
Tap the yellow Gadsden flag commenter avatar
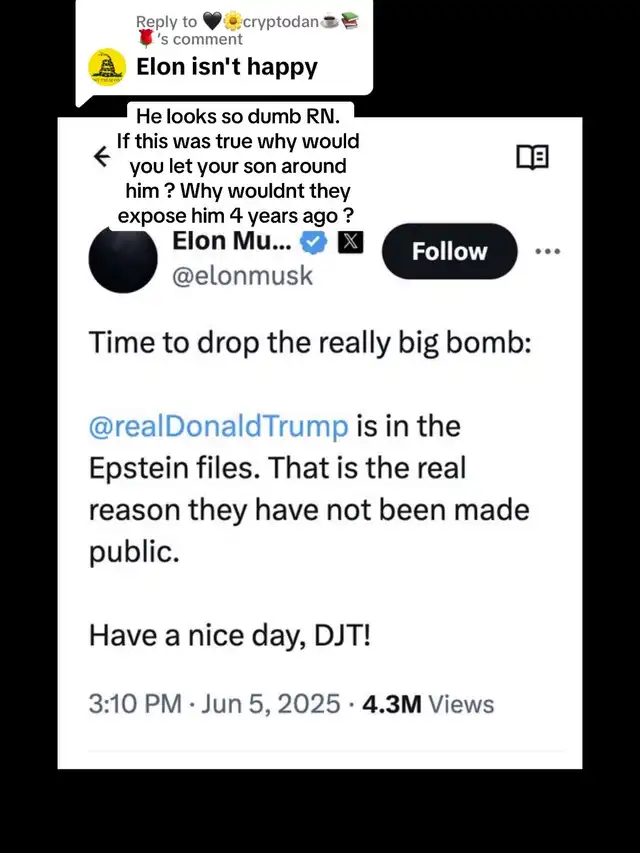[x=108, y=66]
